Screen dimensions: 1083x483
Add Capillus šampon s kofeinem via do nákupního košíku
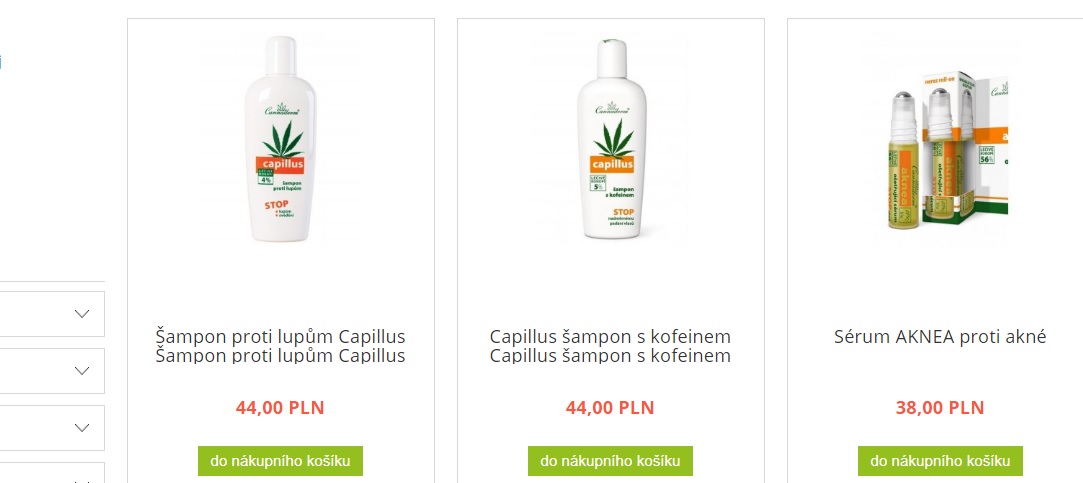[x=611, y=461]
